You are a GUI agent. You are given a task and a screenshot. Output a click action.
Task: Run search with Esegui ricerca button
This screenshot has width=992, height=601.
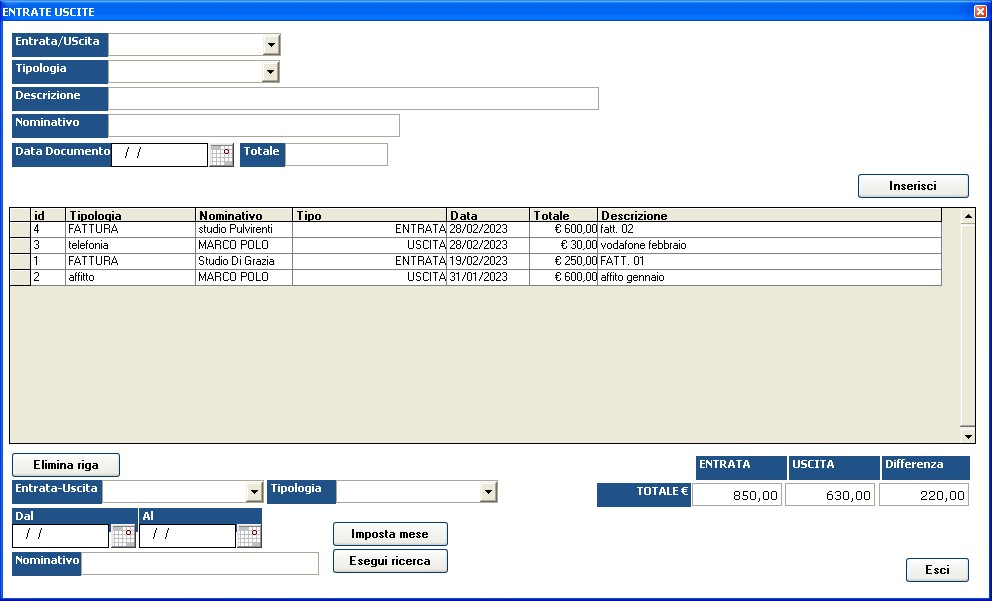390,561
